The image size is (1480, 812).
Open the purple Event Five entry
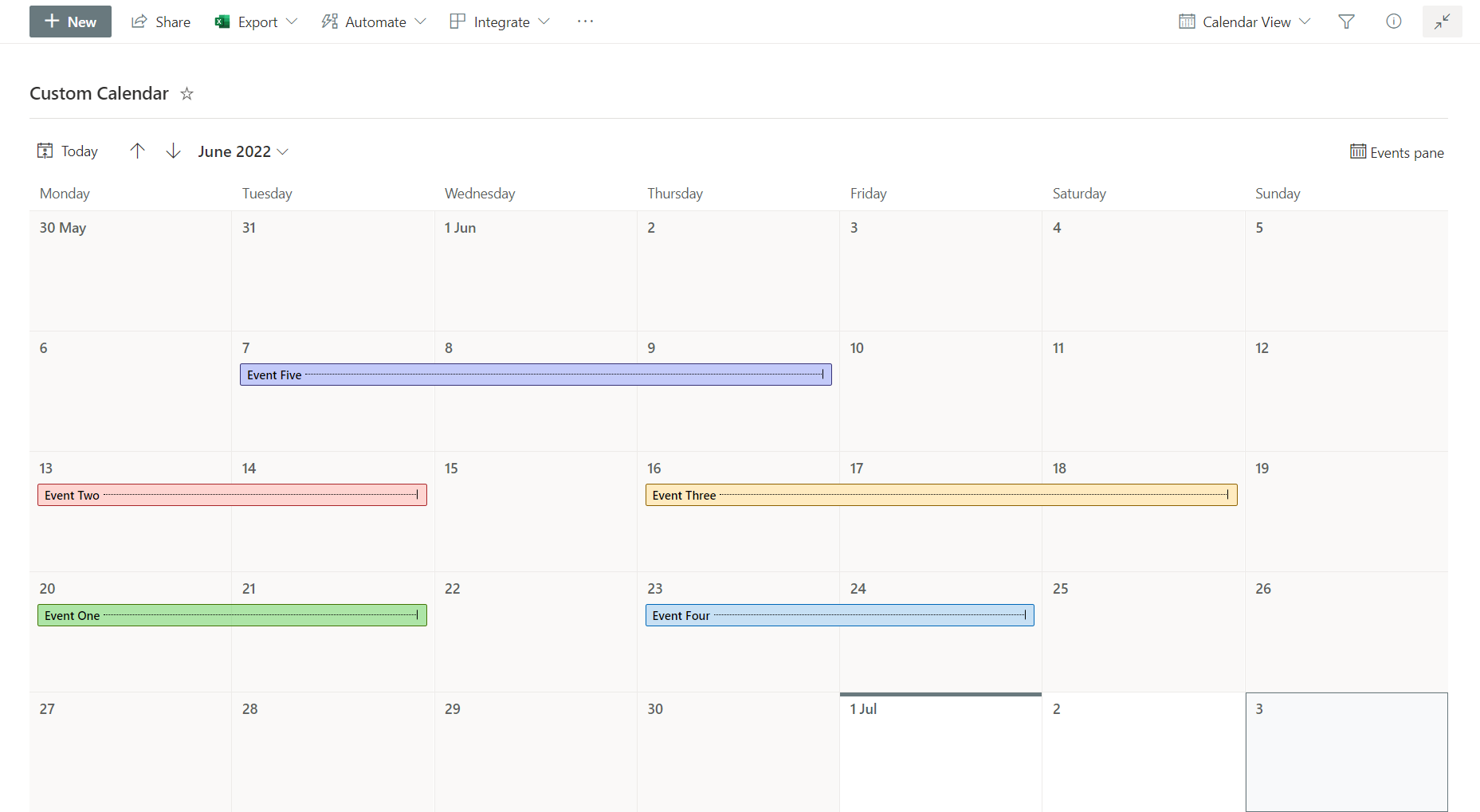point(536,375)
